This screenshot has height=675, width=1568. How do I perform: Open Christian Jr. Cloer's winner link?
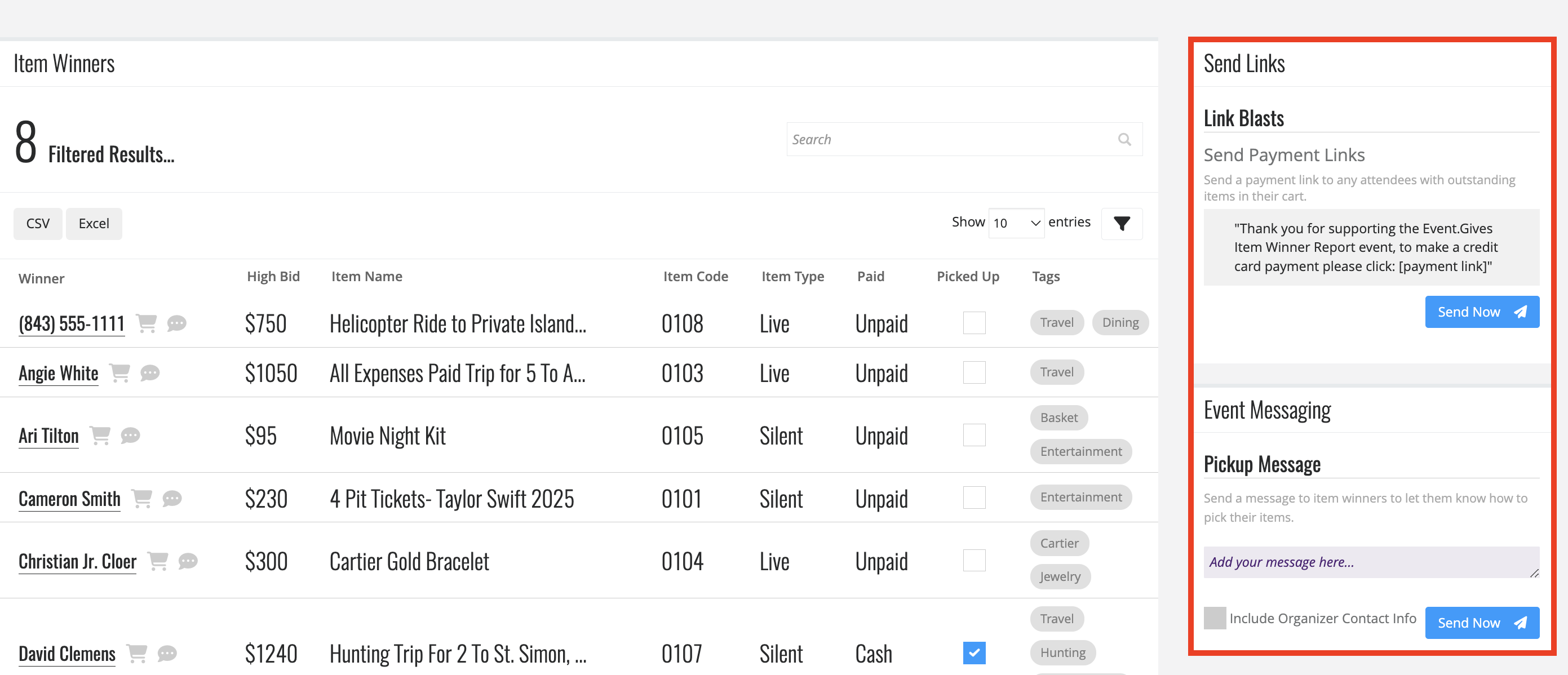(77, 562)
